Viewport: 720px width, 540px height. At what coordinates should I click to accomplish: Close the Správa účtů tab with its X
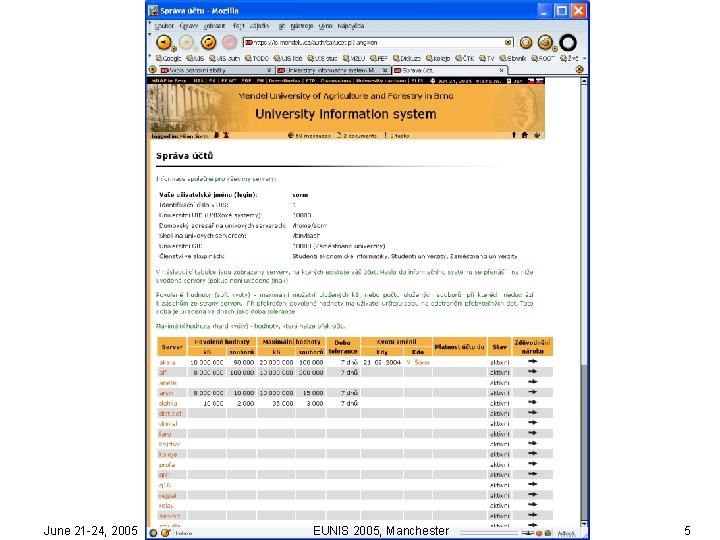(501, 70)
